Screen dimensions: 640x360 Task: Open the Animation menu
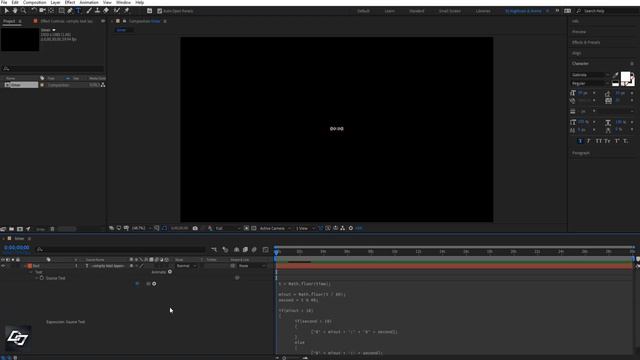coord(89,2)
